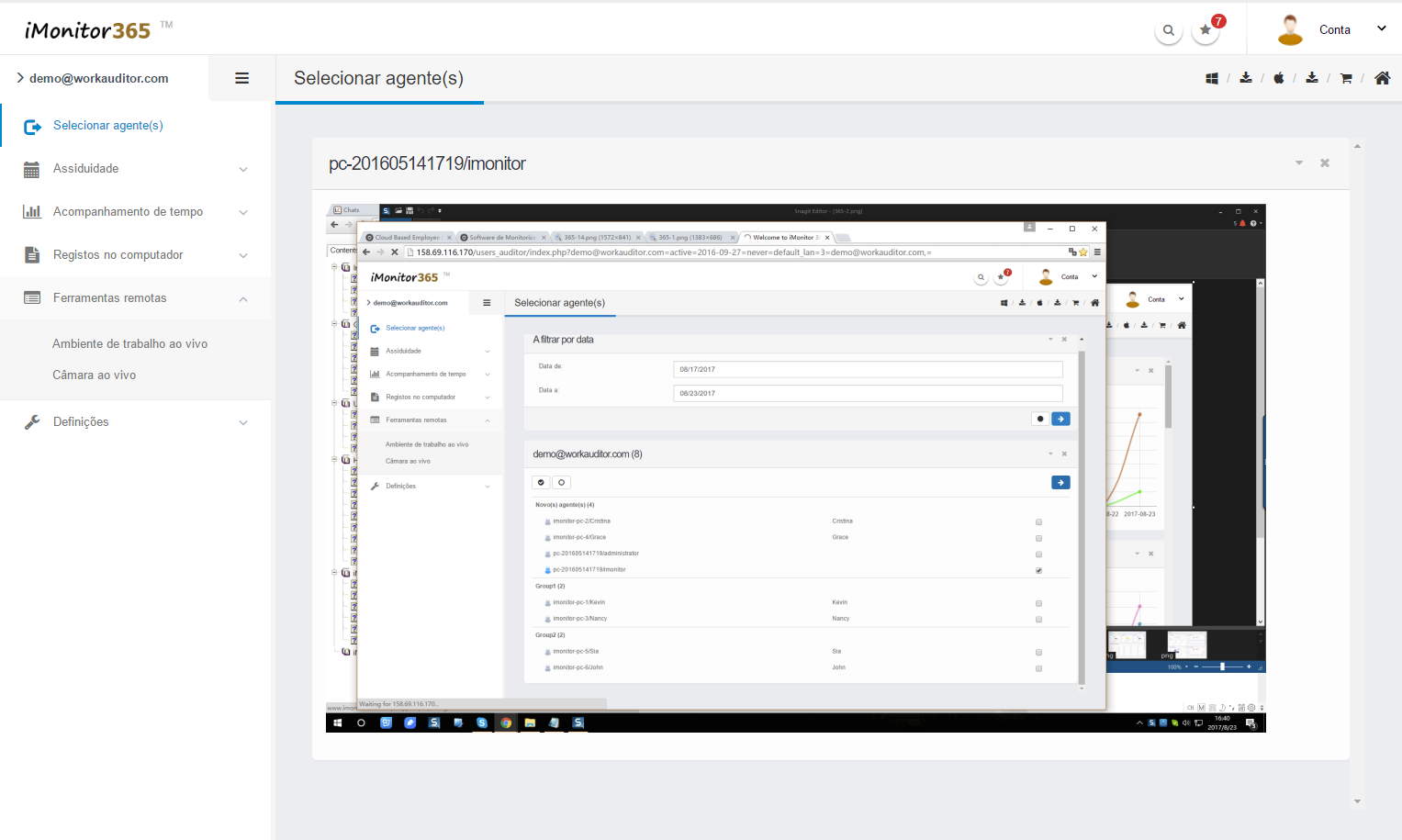Open Câmara ao vivo

(x=94, y=375)
